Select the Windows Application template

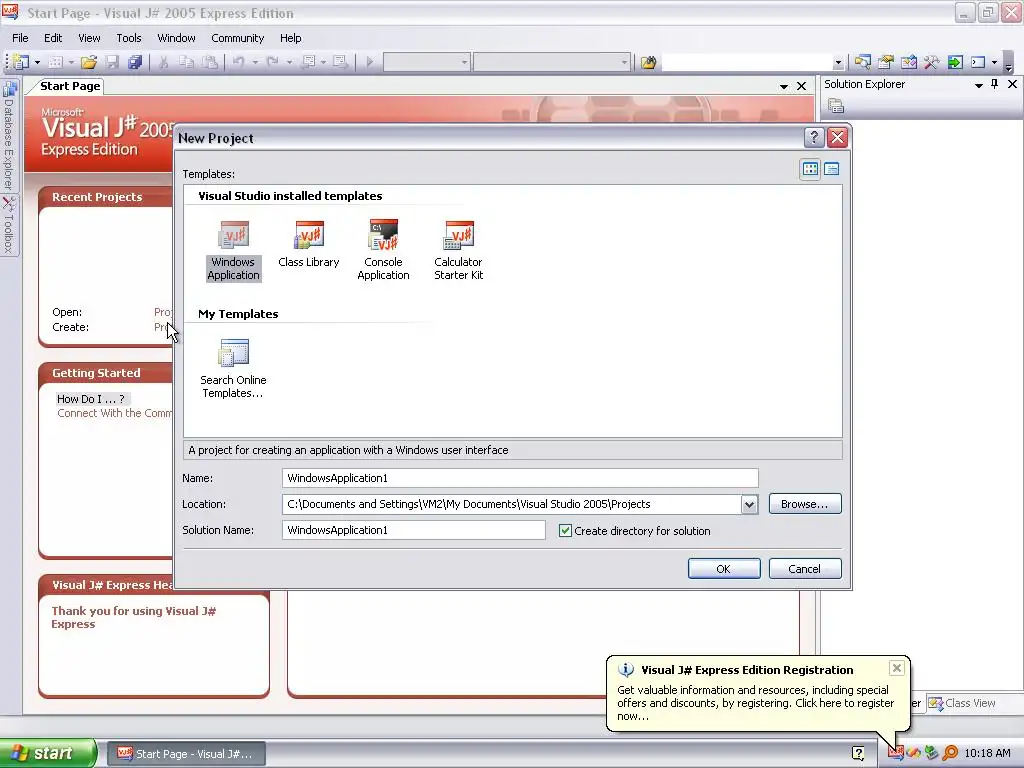pos(233,251)
